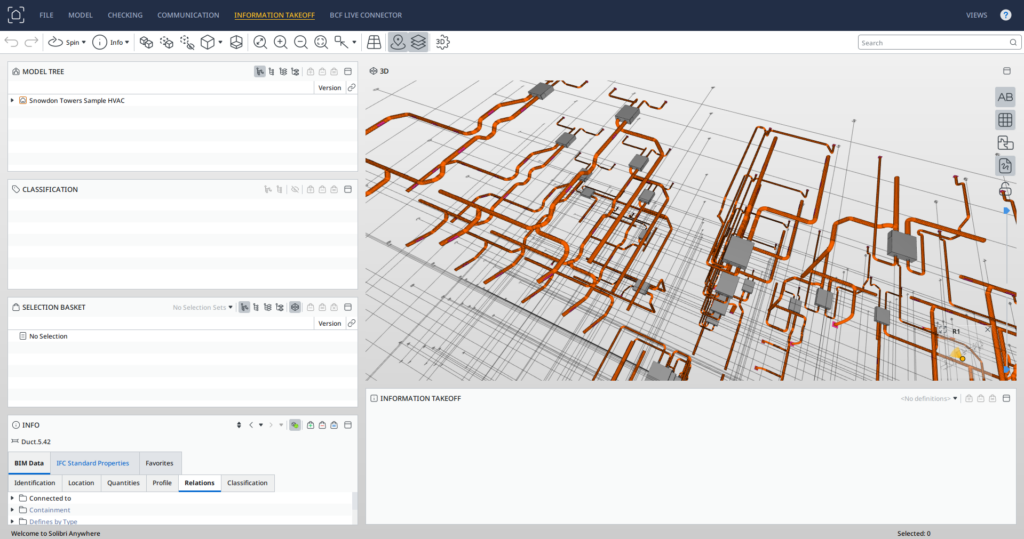Open the help question mark icon

click(x=1005, y=15)
